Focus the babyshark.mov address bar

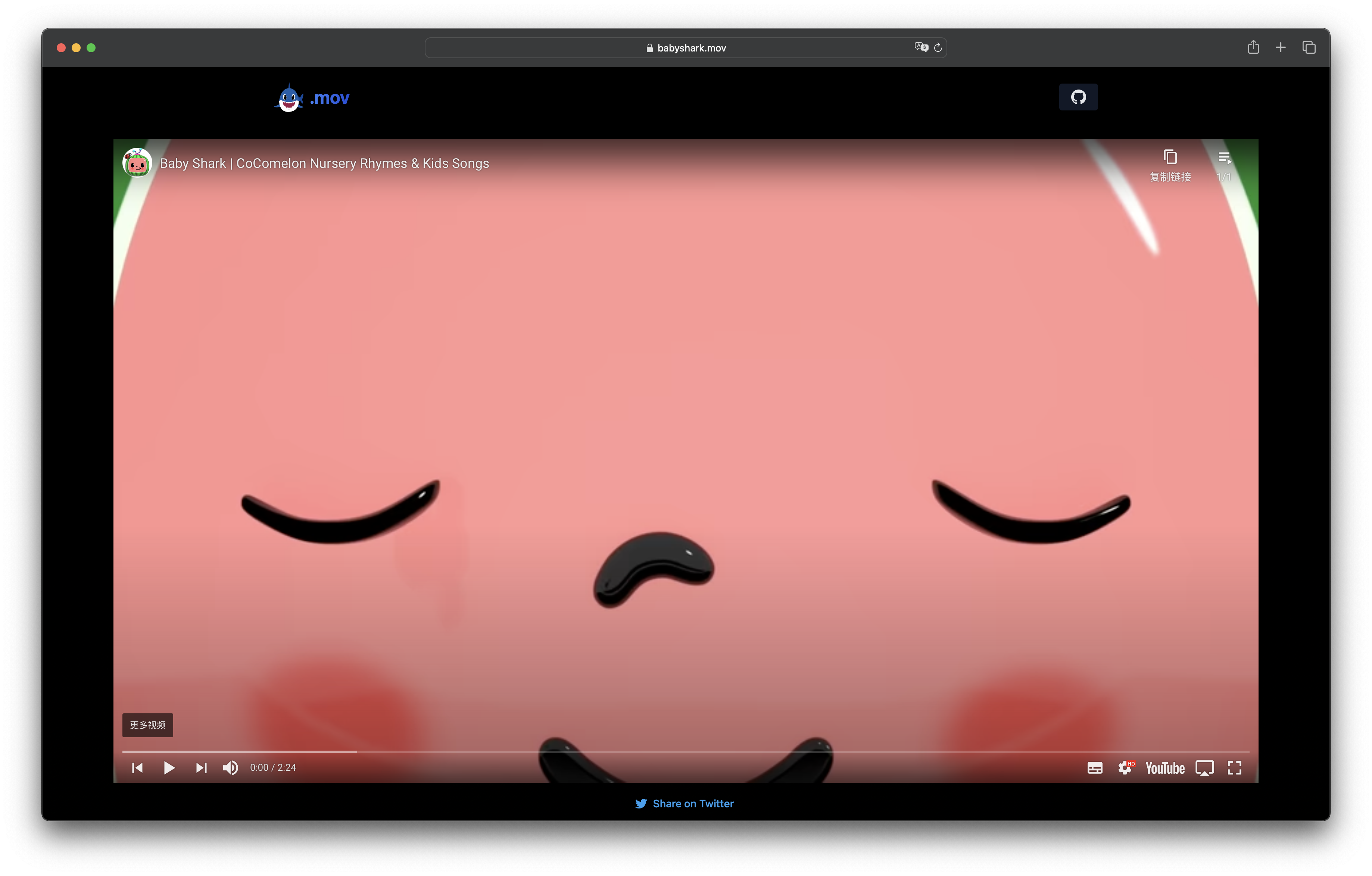[685, 48]
